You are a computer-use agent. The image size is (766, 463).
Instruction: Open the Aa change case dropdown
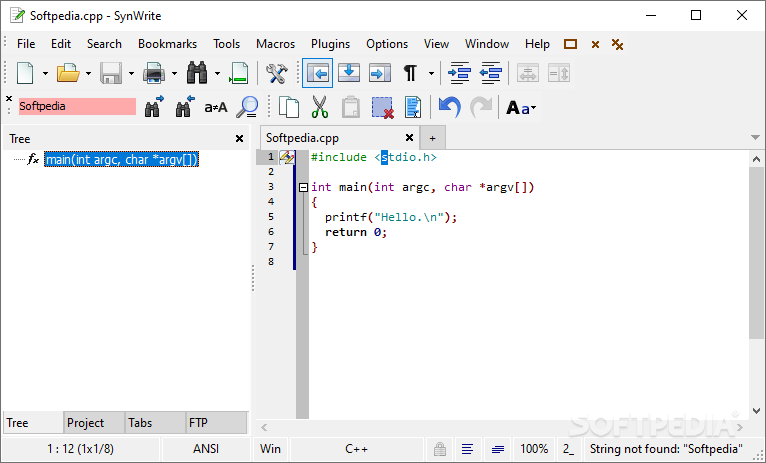[521, 107]
